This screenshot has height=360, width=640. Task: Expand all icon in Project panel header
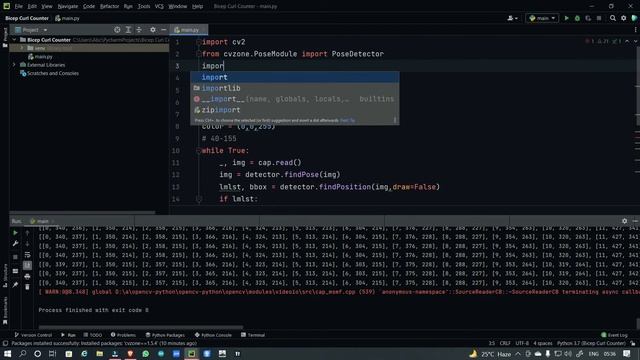(x=128, y=30)
